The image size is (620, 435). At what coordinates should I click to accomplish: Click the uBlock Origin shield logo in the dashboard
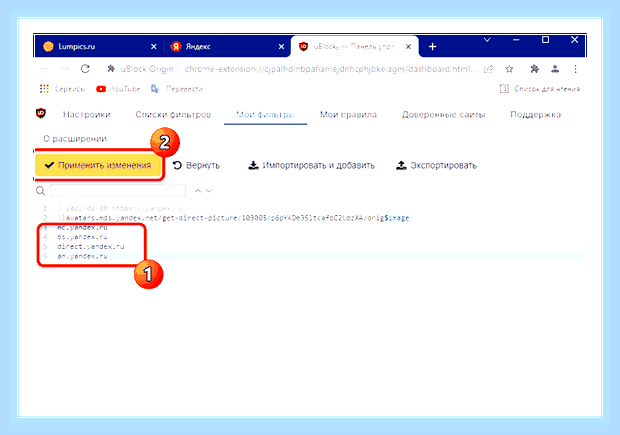pos(41,114)
